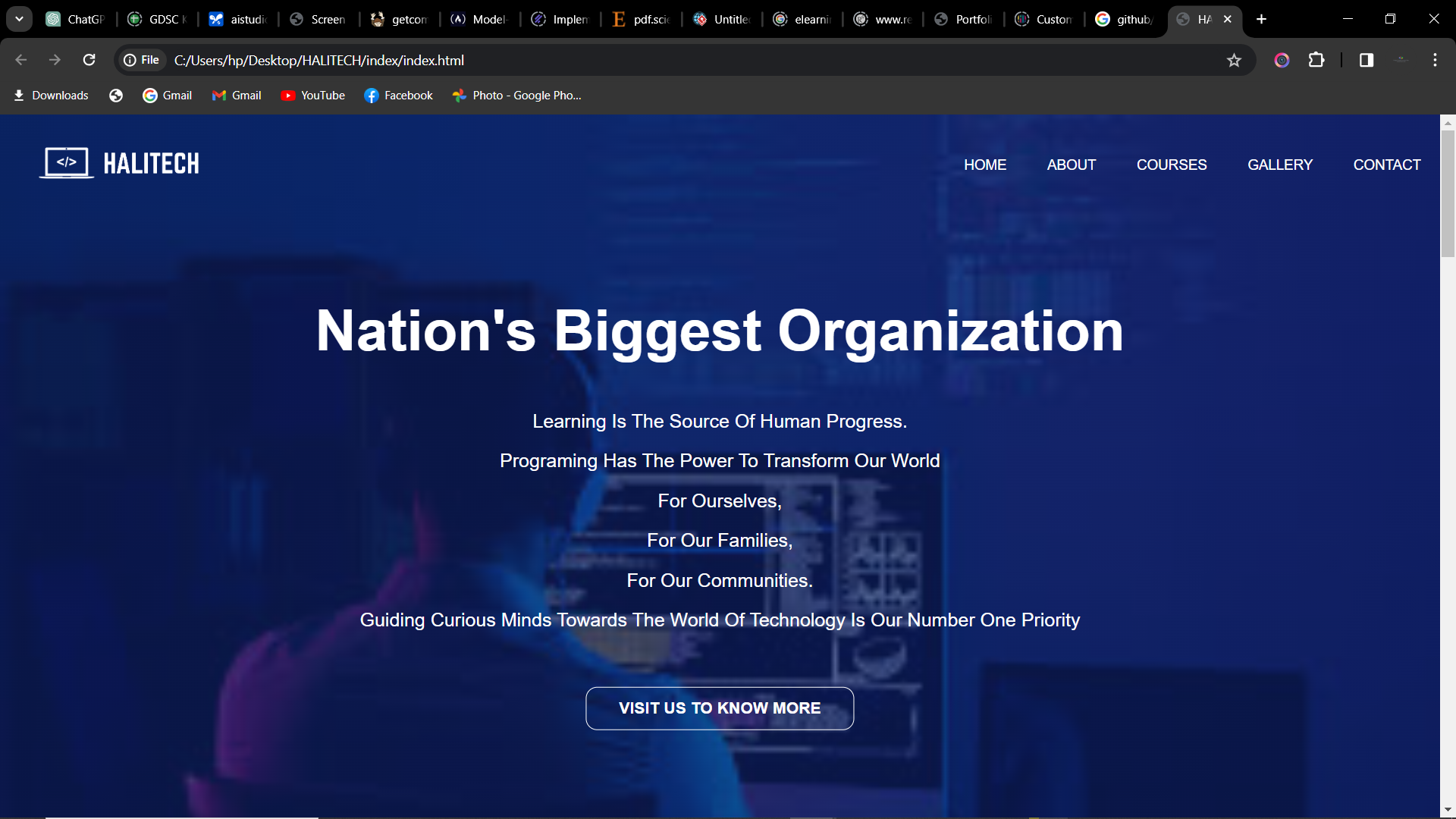1456x819 pixels.
Task: Switch to the ChatGPT tab
Action: click(76, 19)
